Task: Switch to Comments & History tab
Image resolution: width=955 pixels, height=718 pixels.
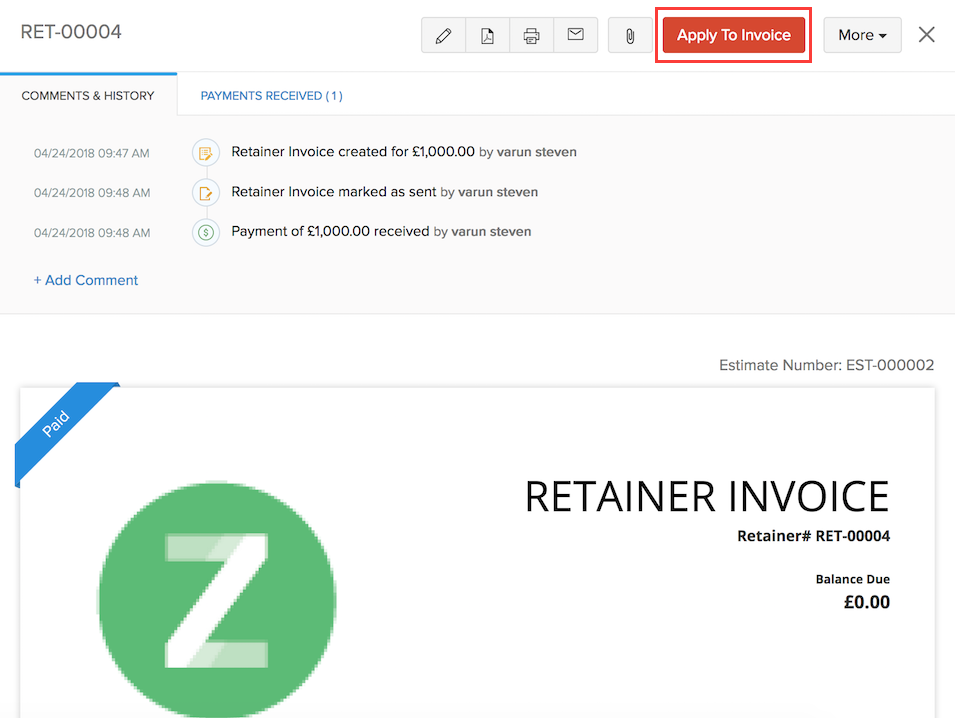Action: pos(88,96)
